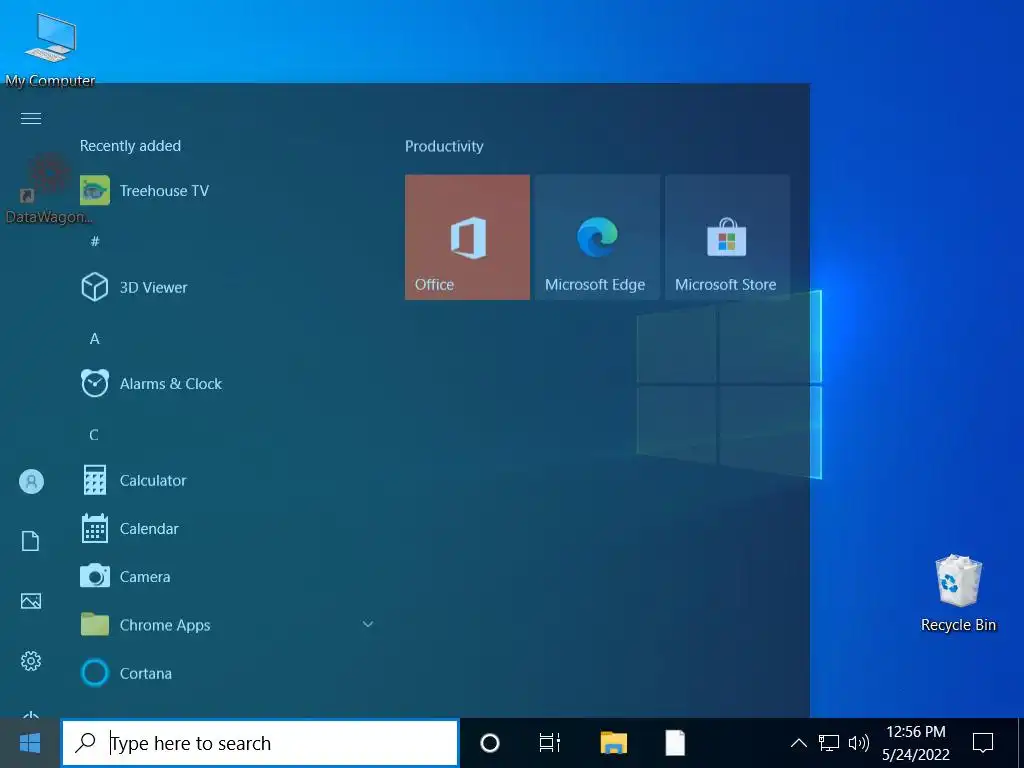Click the Windows Start button
Screen dimensions: 1024x768
click(x=30, y=743)
